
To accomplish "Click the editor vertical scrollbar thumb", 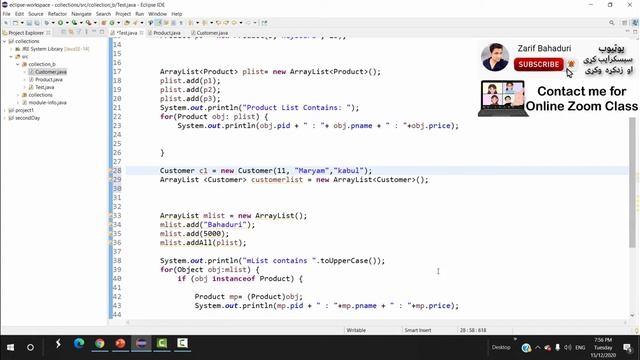I will tap(632, 183).
